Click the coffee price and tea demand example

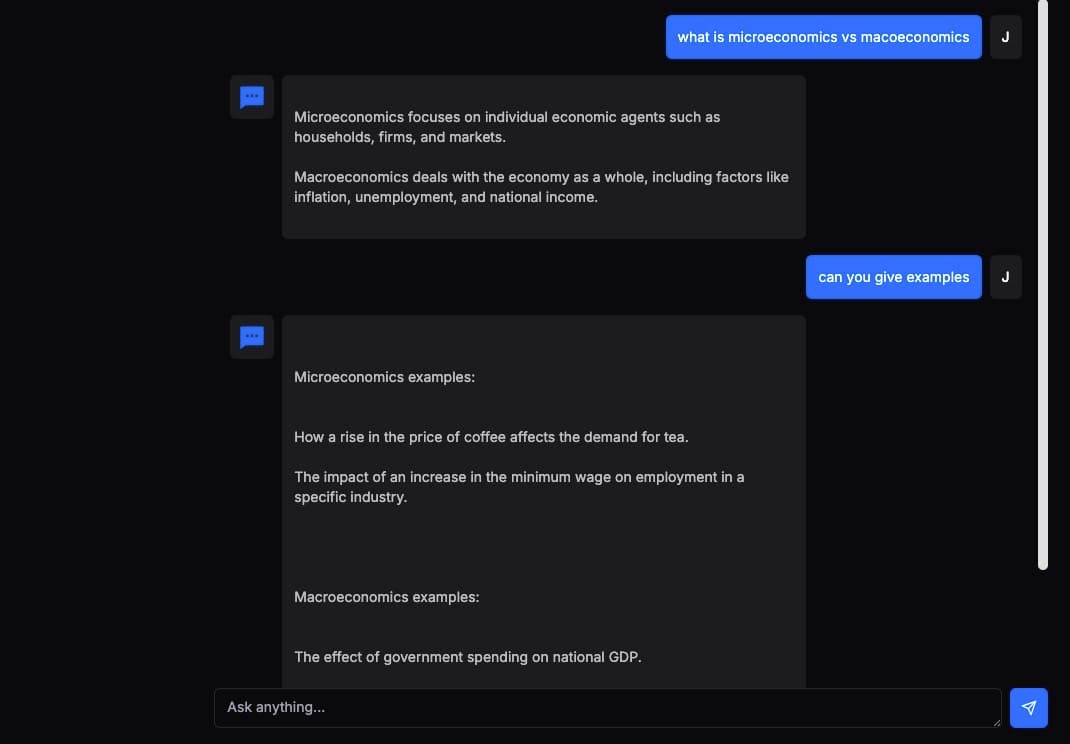click(x=491, y=437)
